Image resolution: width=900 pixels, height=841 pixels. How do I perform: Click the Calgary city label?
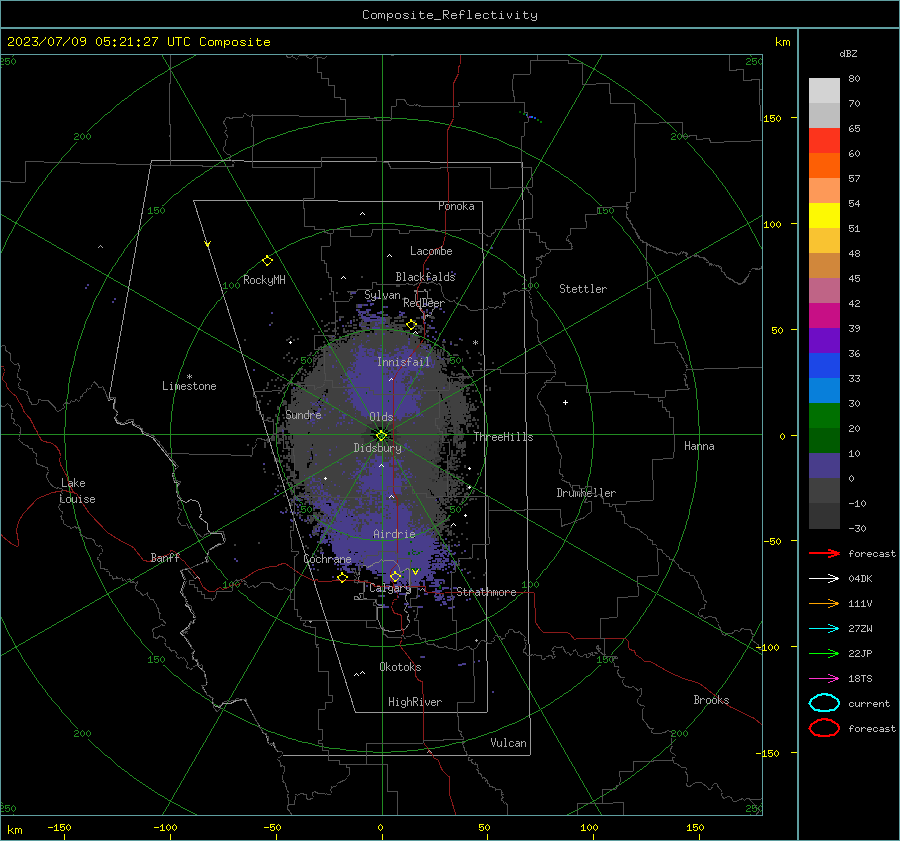[390, 588]
